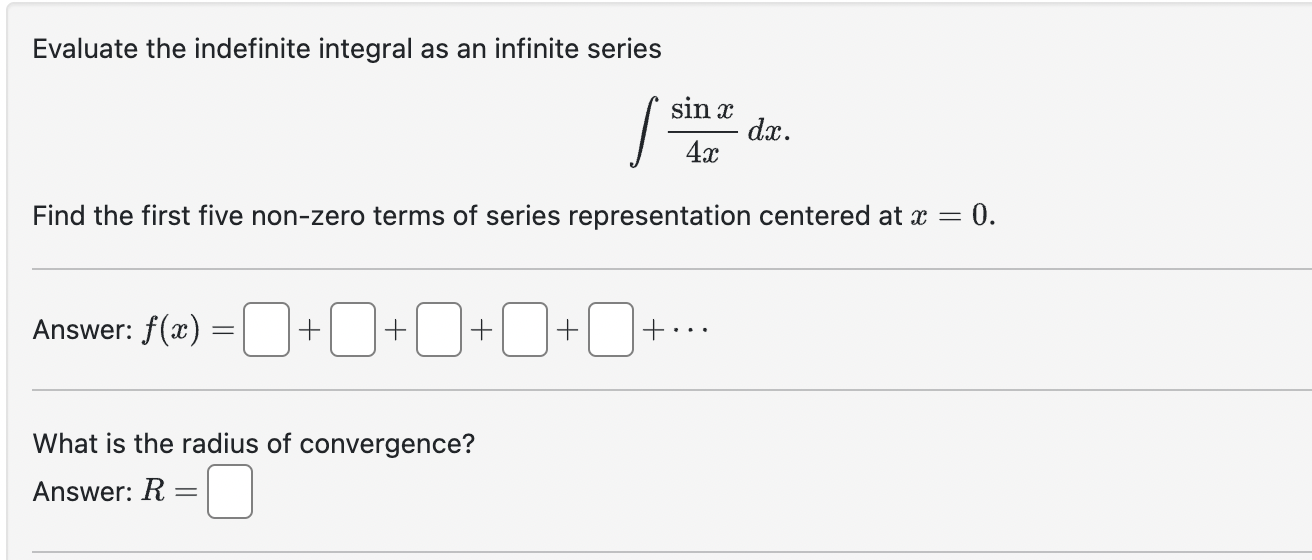Click the x = 0 expression
Screen dimensions: 1312x560
pyautogui.click(x=950, y=216)
